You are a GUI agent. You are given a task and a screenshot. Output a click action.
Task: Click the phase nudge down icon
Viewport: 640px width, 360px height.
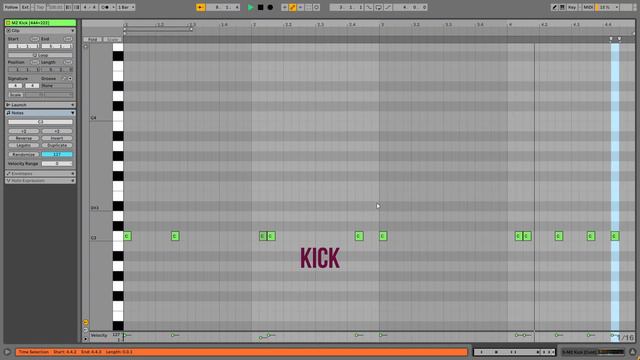point(69,7)
